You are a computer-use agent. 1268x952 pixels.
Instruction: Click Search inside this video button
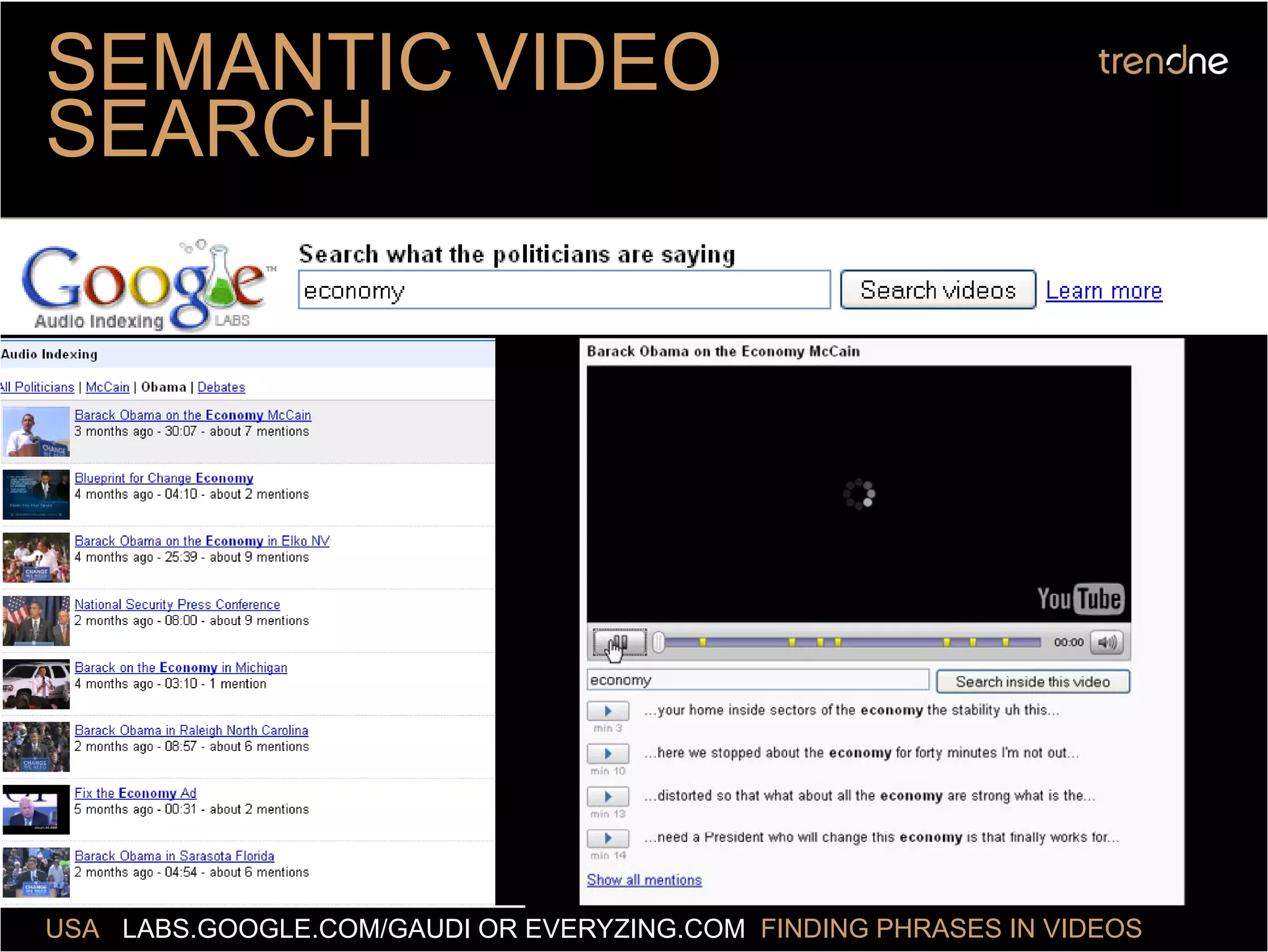coord(1032,682)
